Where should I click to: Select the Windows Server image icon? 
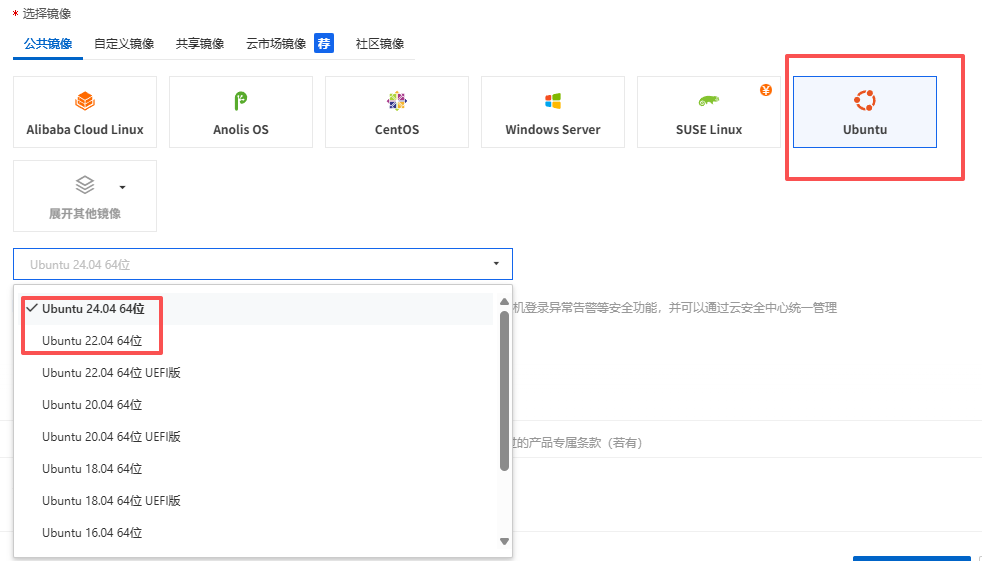tap(553, 101)
